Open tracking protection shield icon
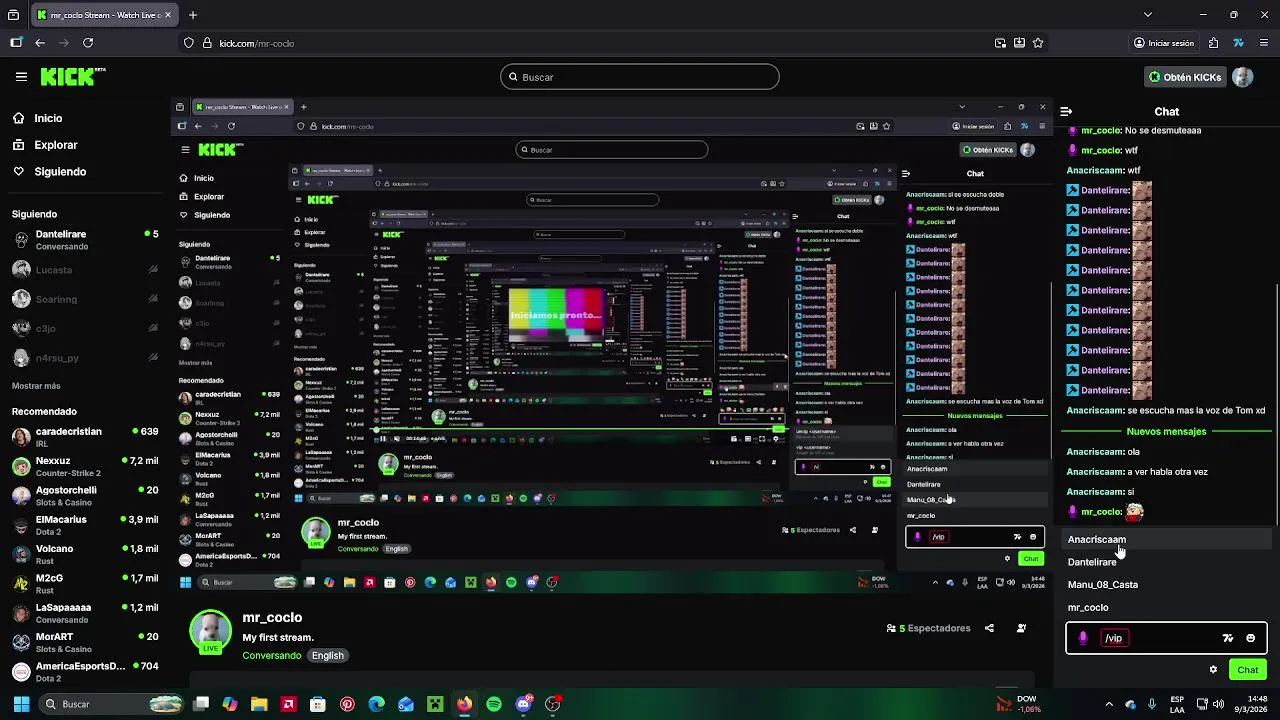This screenshot has width=1280, height=720. point(188,43)
